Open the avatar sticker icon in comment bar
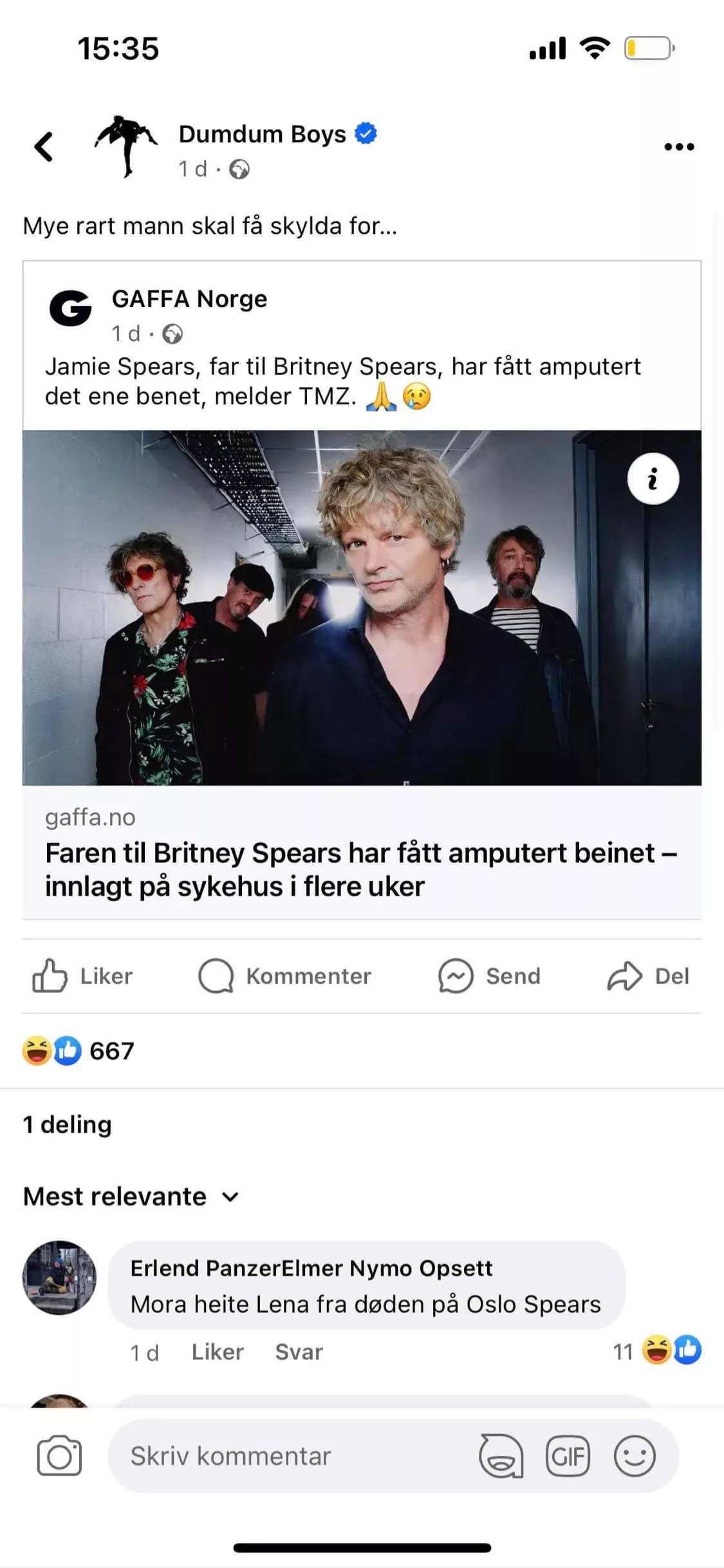The height and width of the screenshot is (1568, 724). 501,1456
